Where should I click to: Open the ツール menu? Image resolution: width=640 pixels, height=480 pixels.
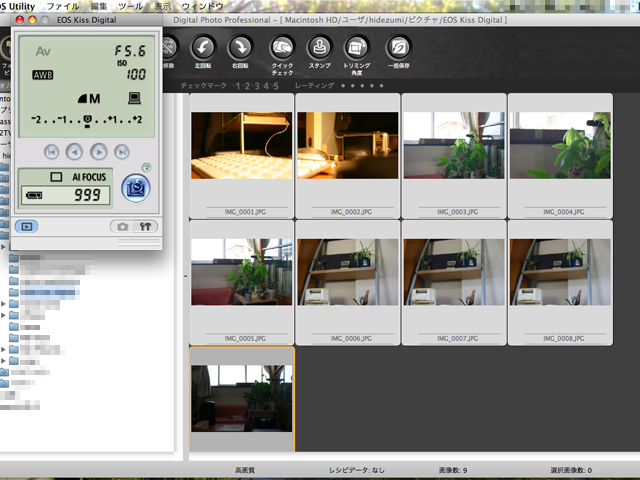pyautogui.click(x=131, y=7)
